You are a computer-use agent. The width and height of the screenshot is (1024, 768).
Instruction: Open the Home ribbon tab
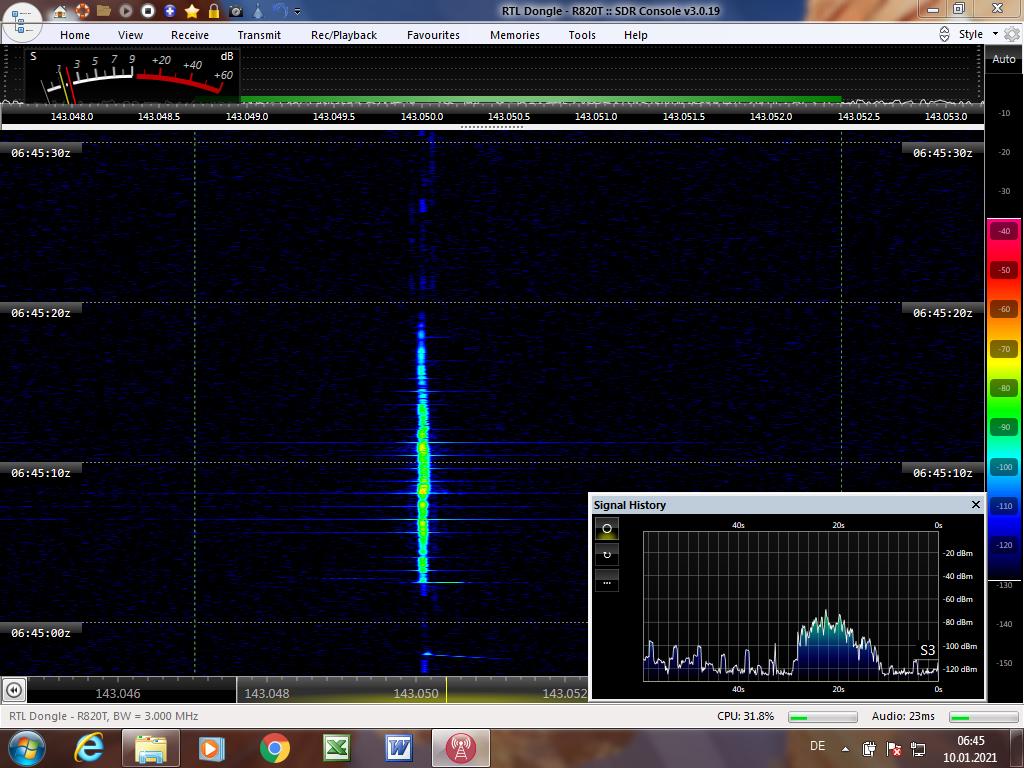(75, 35)
